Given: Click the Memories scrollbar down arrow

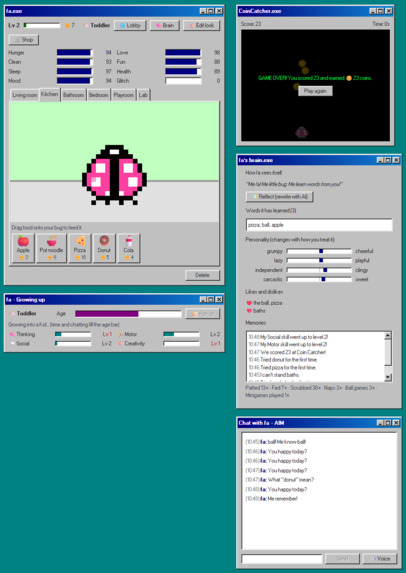Looking at the screenshot, I should pyautogui.click(x=388, y=378).
